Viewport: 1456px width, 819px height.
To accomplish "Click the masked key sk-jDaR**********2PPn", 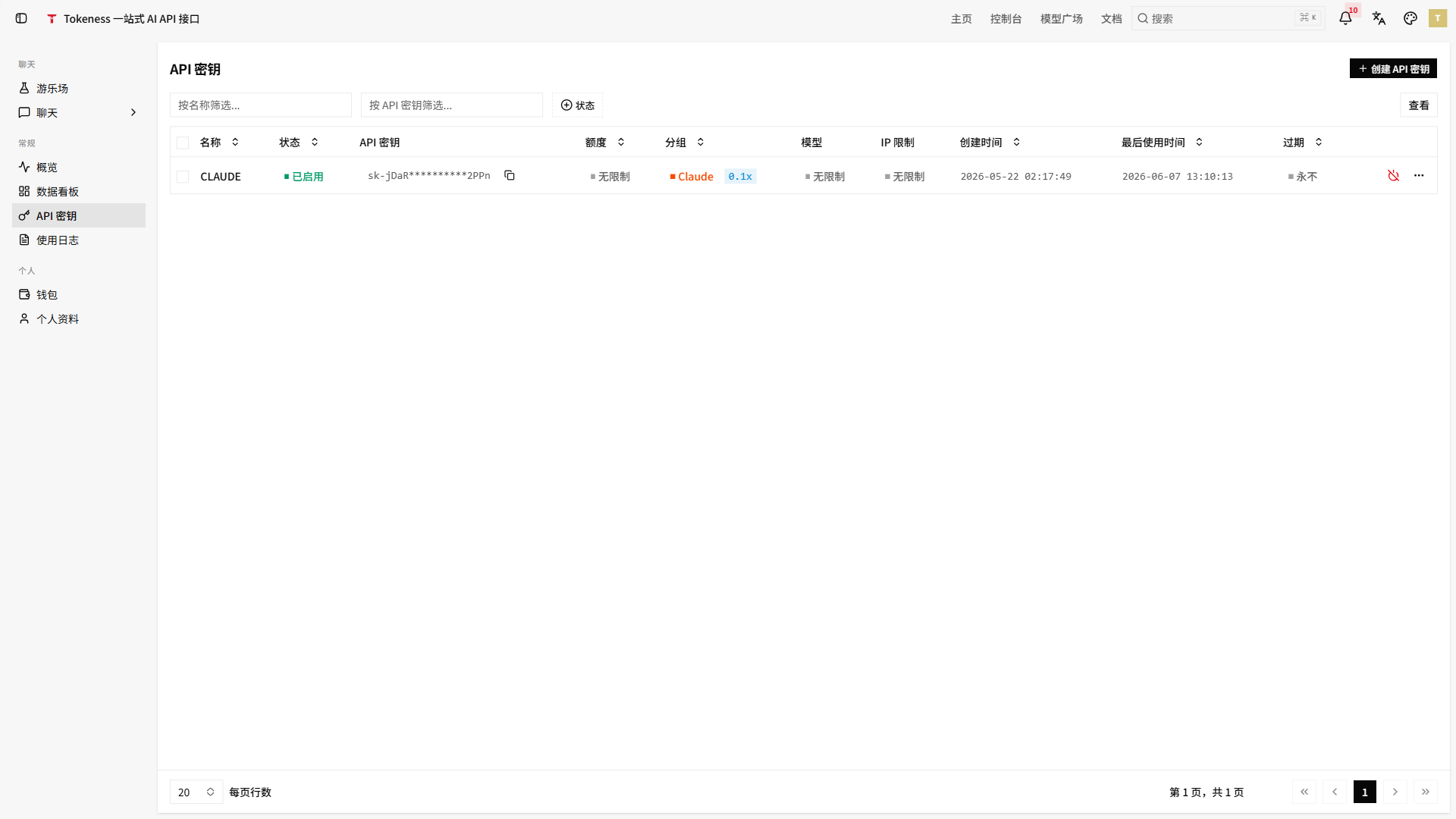I will click(x=429, y=176).
